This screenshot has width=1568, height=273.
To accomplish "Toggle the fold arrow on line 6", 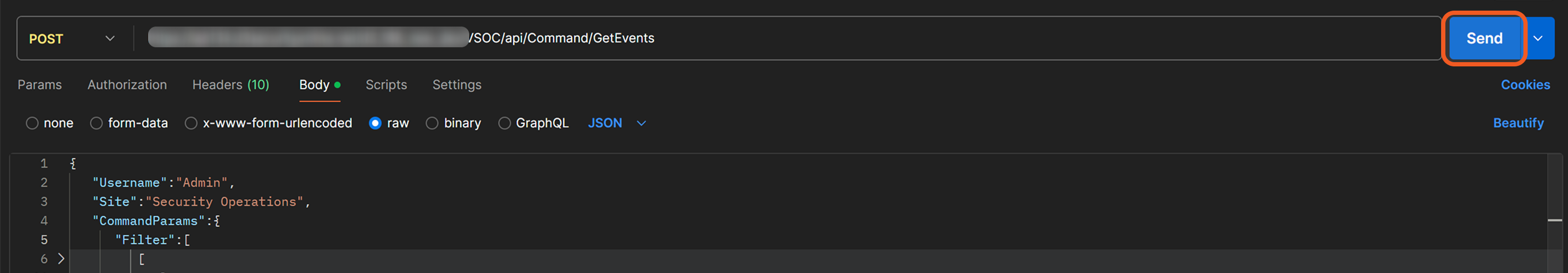I will click(61, 258).
